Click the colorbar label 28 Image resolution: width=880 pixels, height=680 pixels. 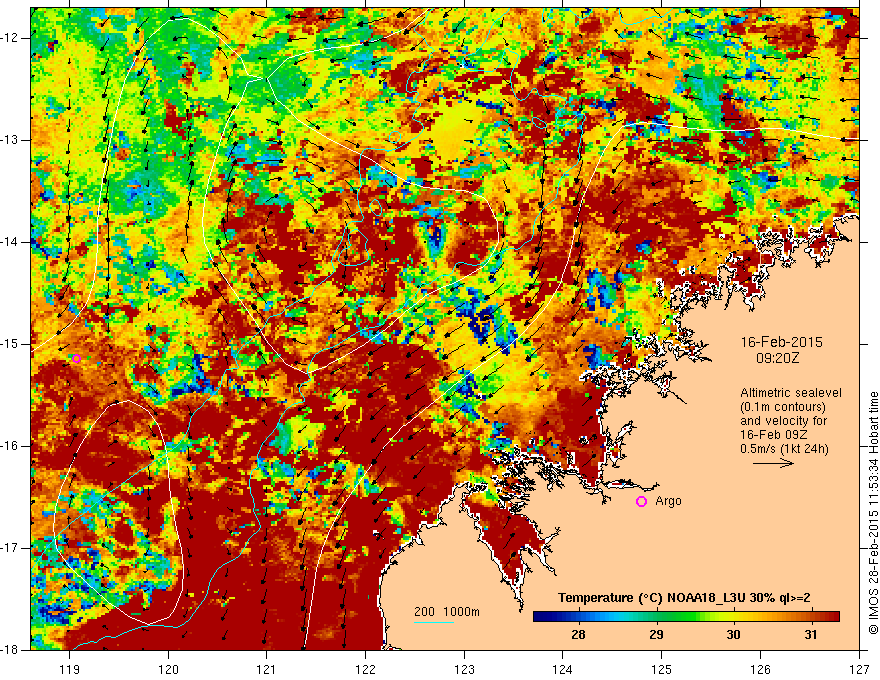click(578, 635)
